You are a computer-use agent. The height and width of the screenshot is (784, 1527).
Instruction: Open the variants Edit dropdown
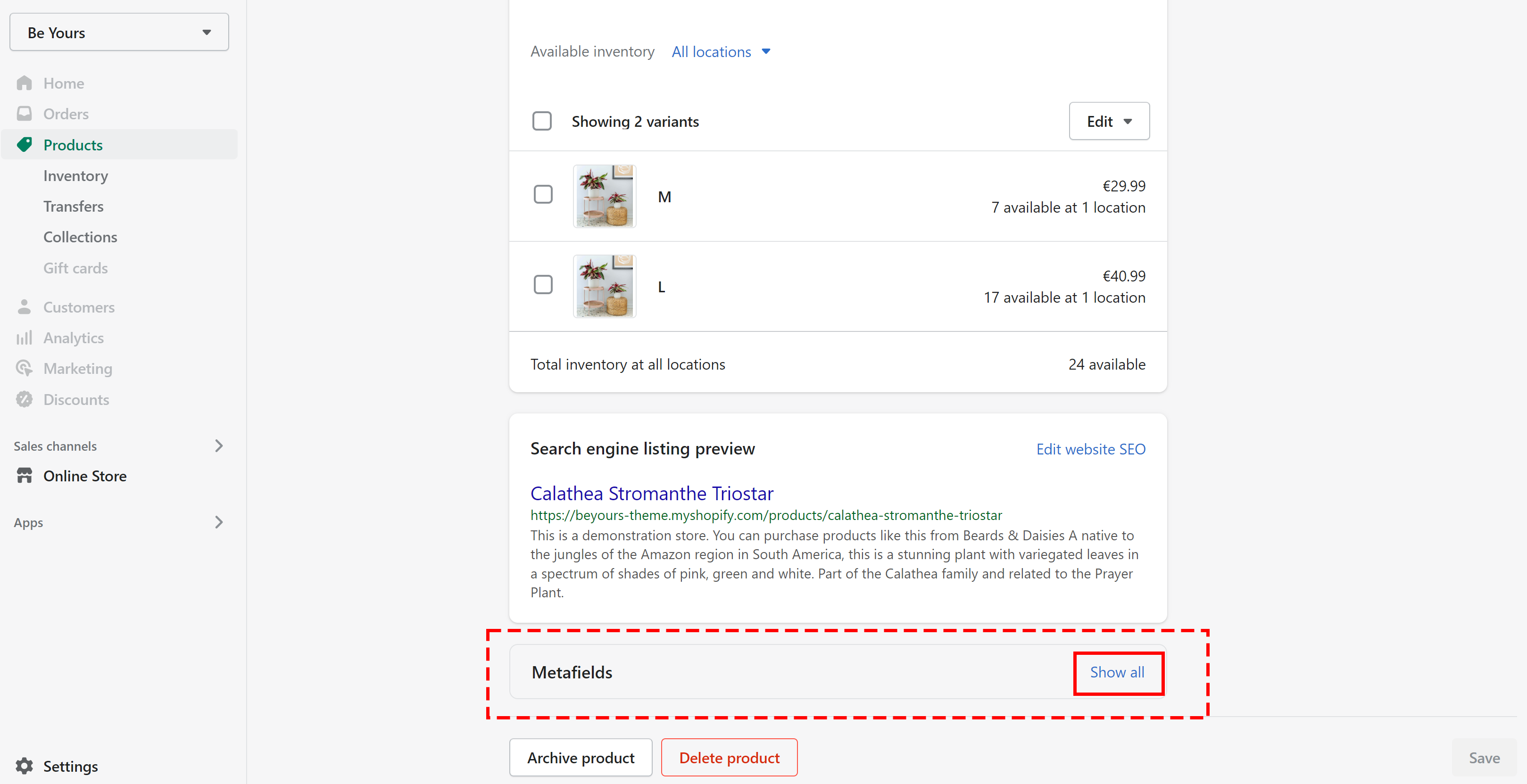click(1109, 121)
